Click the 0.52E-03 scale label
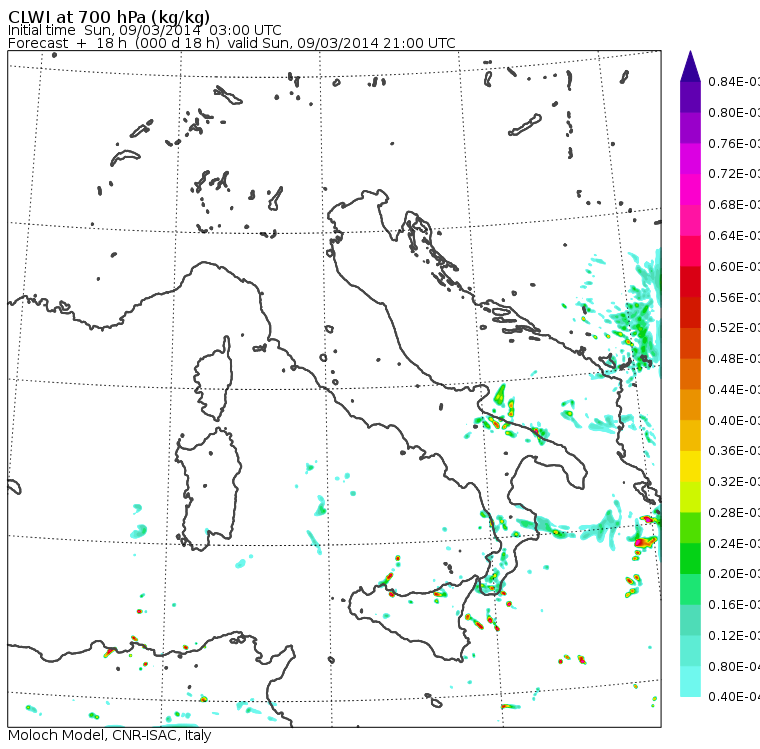This screenshot has width=760, height=749. pyautogui.click(x=734, y=328)
